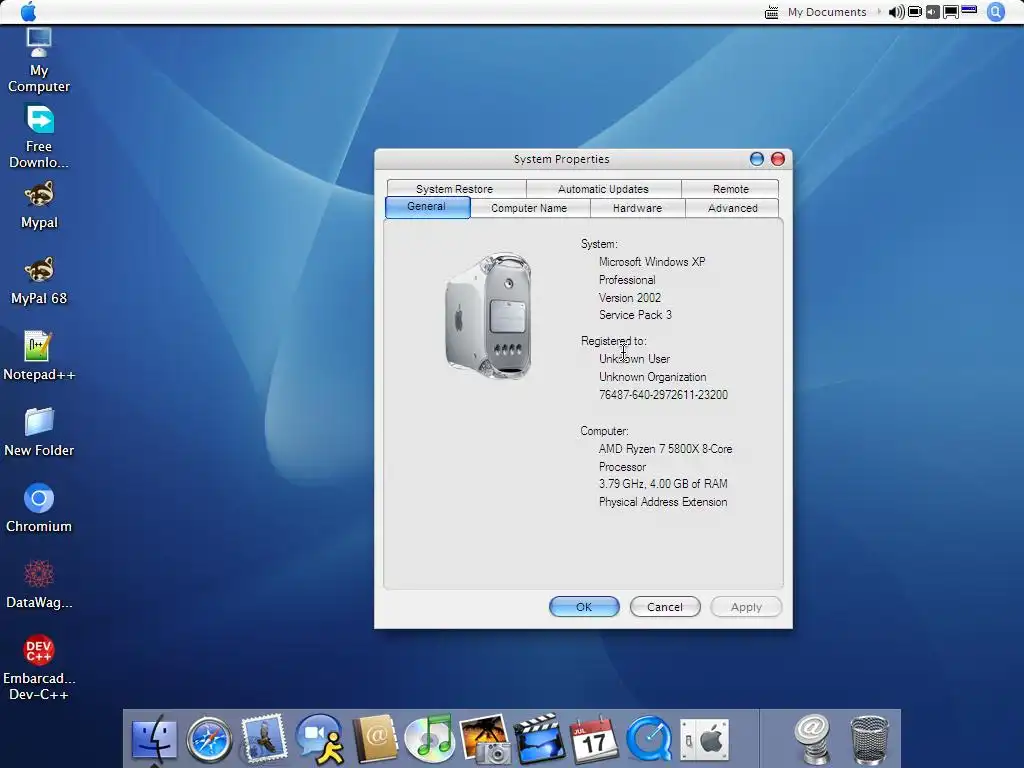1024x768 pixels.
Task: Click the text Service Pack 3
Action: click(x=635, y=315)
